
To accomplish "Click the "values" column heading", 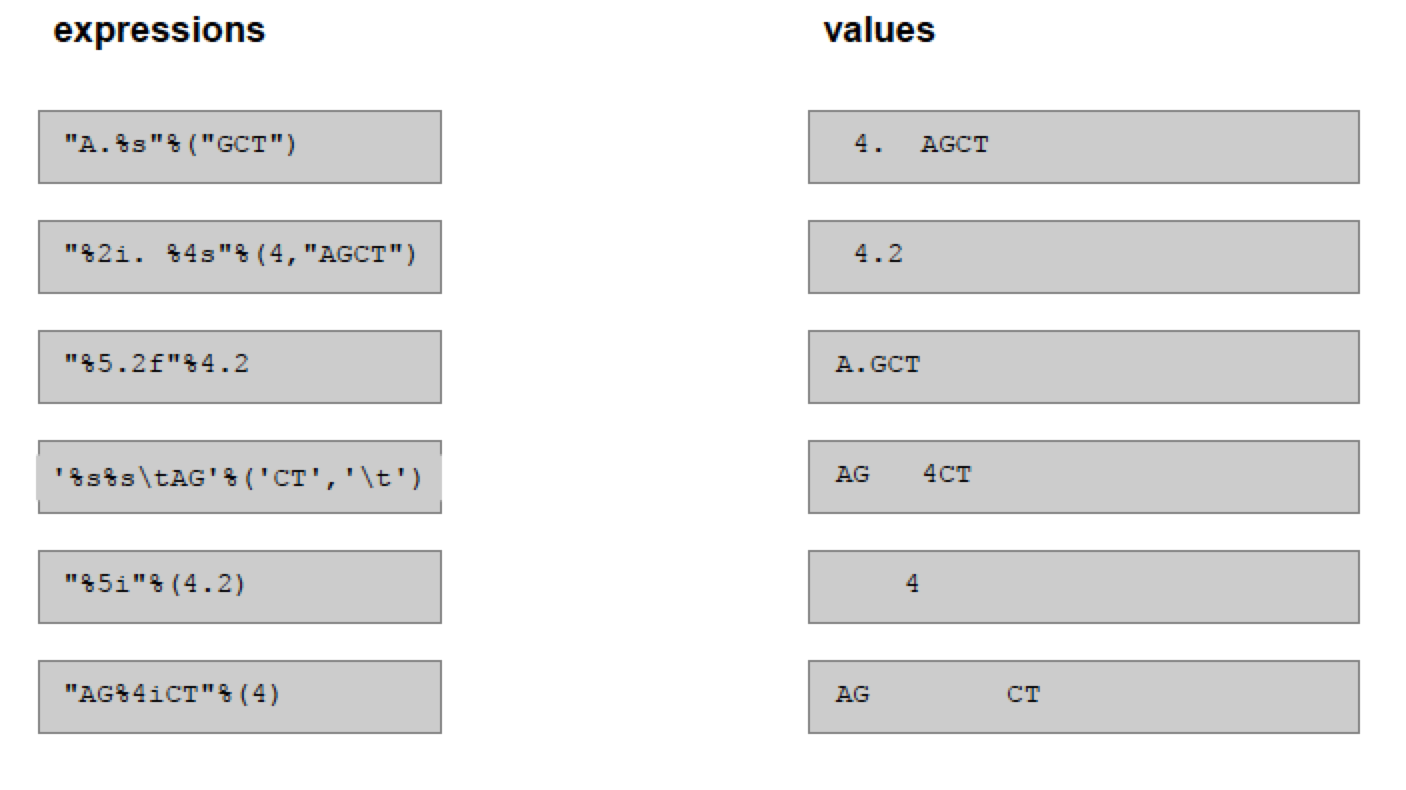I will (x=879, y=30).
